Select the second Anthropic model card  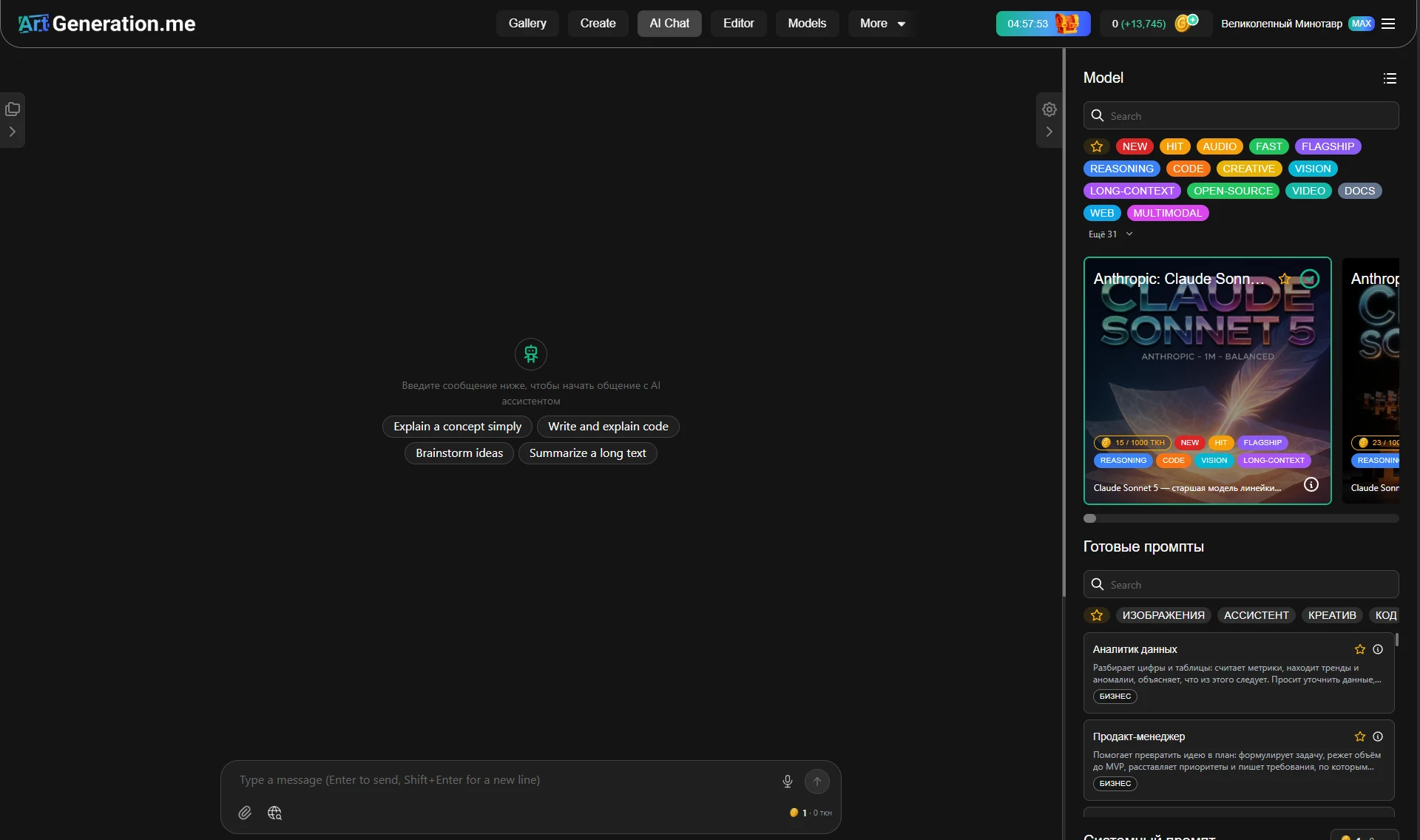1371,381
